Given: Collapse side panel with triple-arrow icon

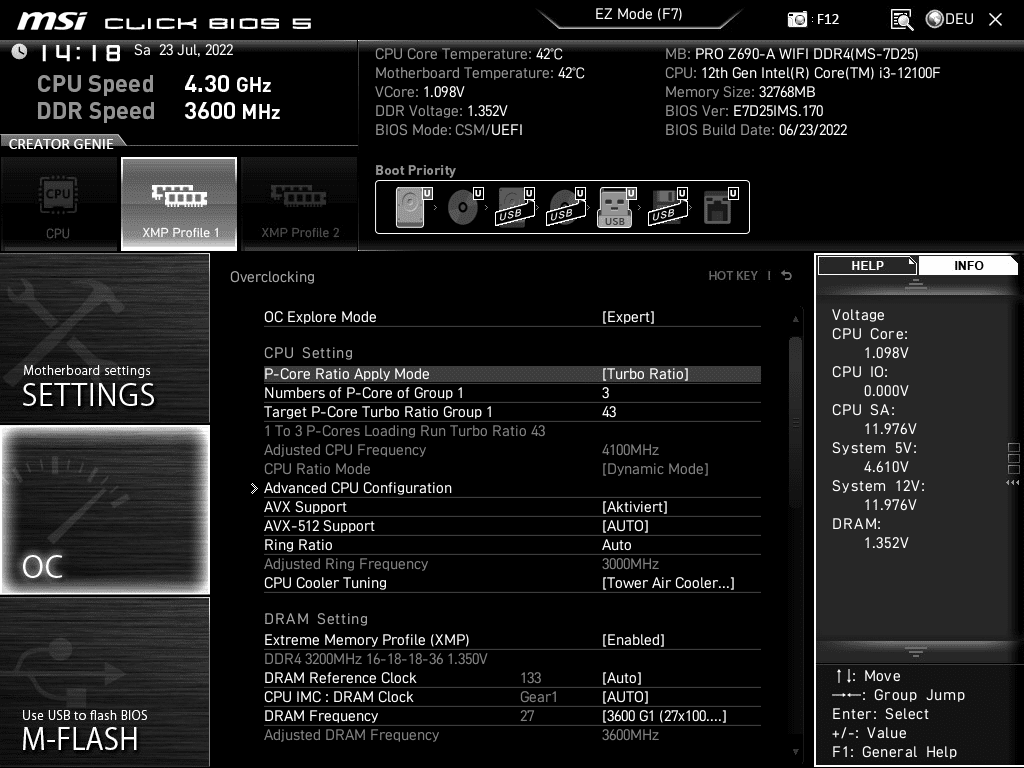Looking at the screenshot, I should (1012, 483).
